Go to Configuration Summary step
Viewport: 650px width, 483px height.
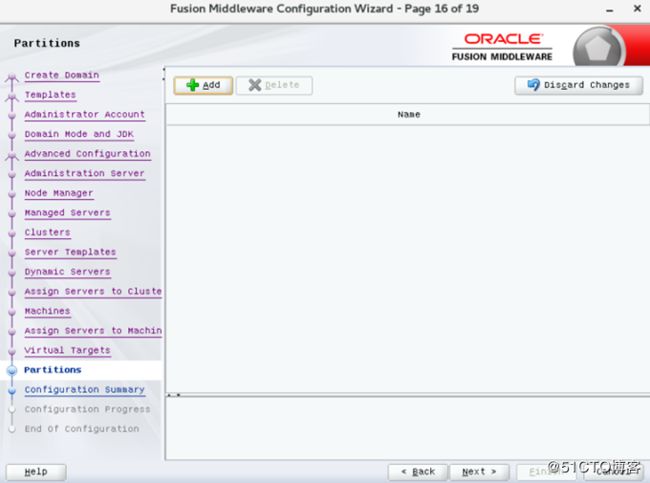click(85, 390)
